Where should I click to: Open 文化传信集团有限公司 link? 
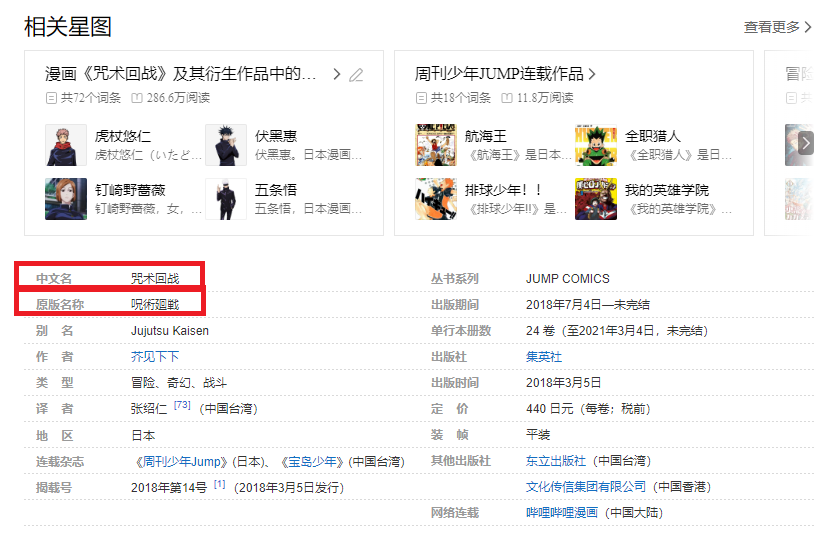coord(586,487)
